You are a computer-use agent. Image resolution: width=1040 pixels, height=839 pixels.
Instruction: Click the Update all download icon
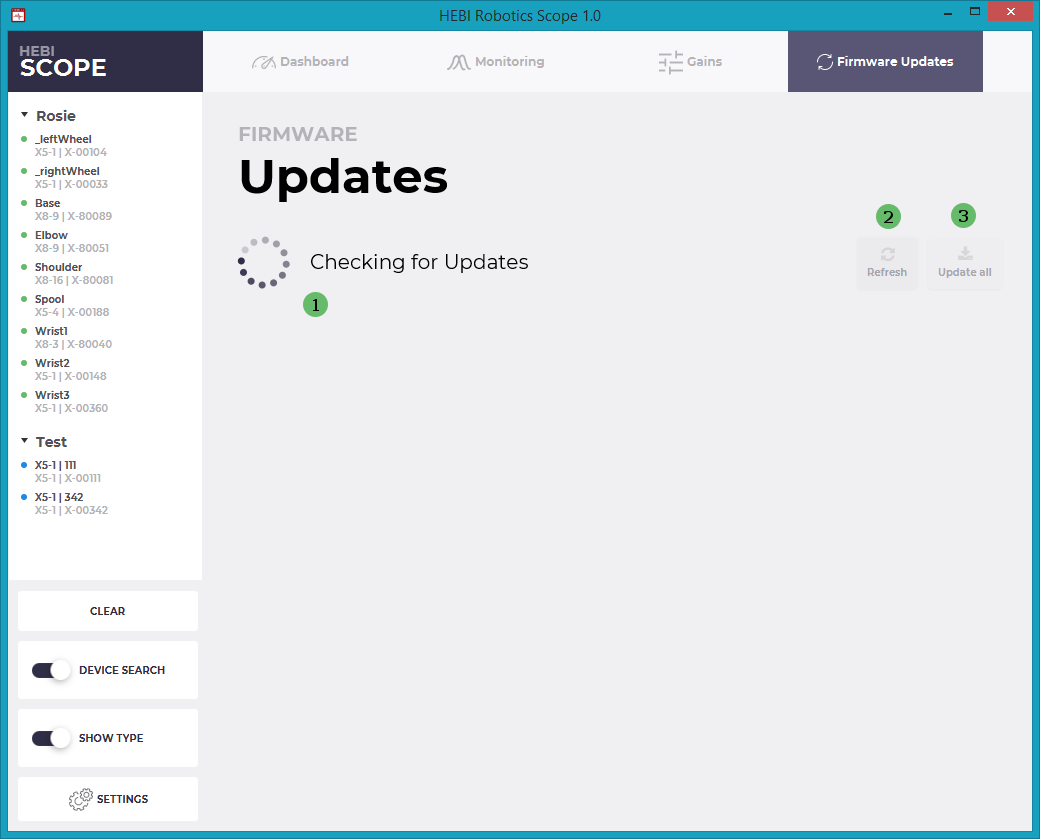coord(965,254)
